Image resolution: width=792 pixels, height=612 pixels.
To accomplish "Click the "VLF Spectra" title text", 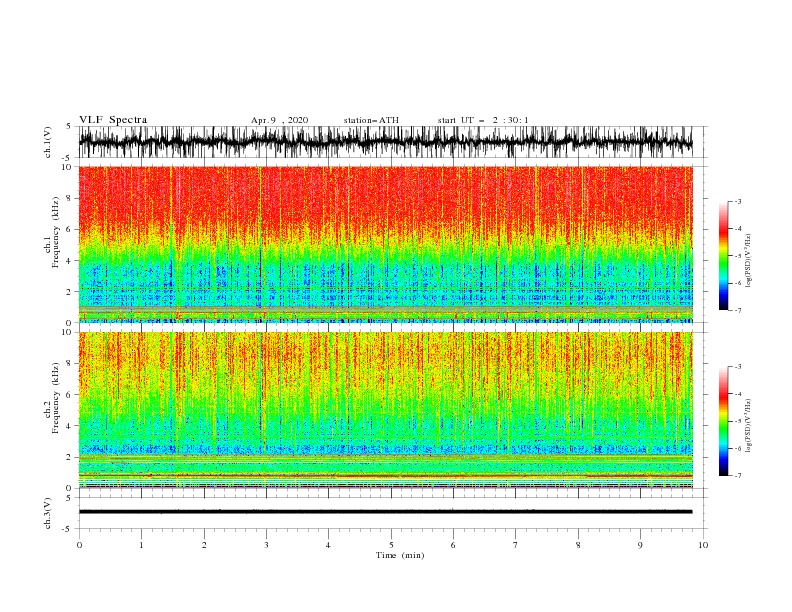I will (x=113, y=120).
